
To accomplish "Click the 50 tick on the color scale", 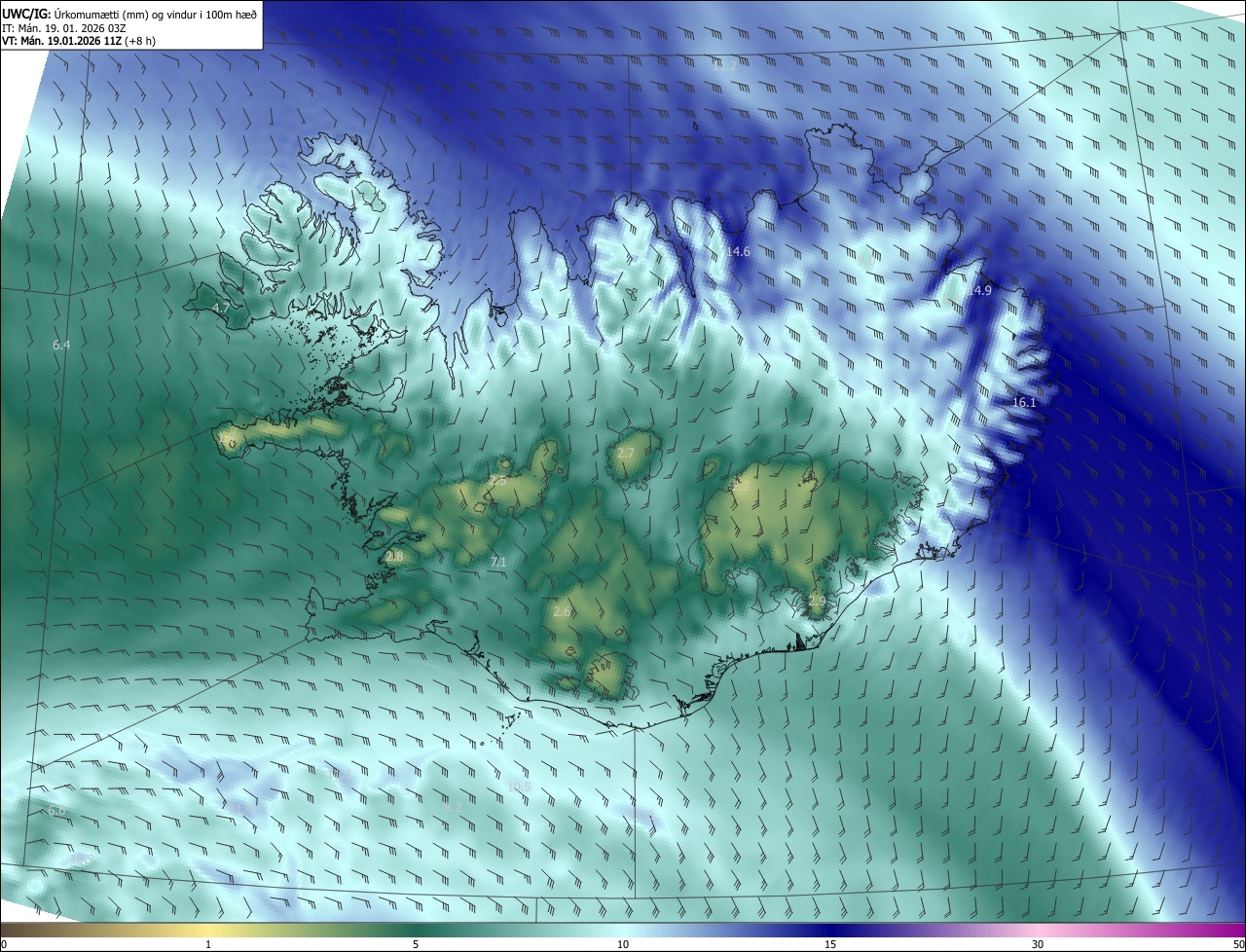I will point(1238,944).
